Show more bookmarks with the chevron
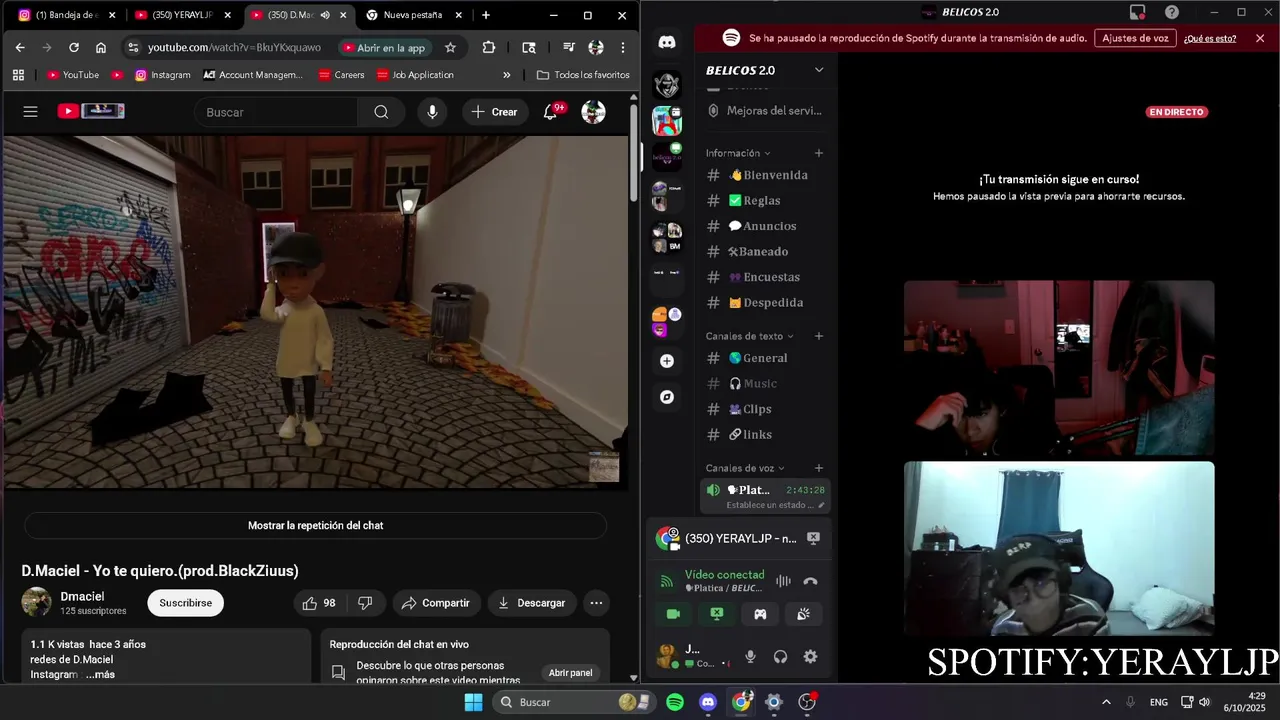Image resolution: width=1280 pixels, height=720 pixels. (x=506, y=75)
